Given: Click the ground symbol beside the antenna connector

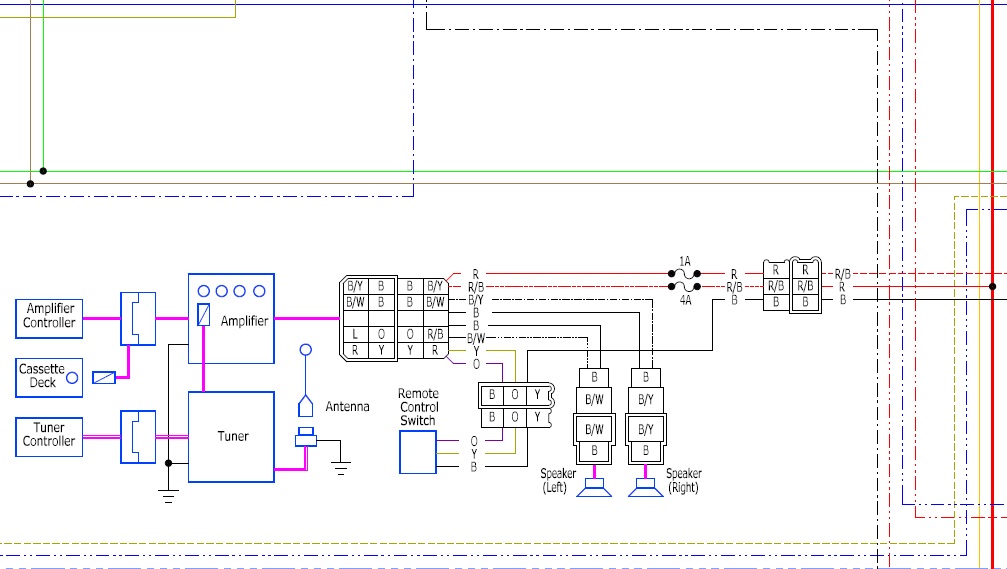Looking at the screenshot, I should click(341, 463).
